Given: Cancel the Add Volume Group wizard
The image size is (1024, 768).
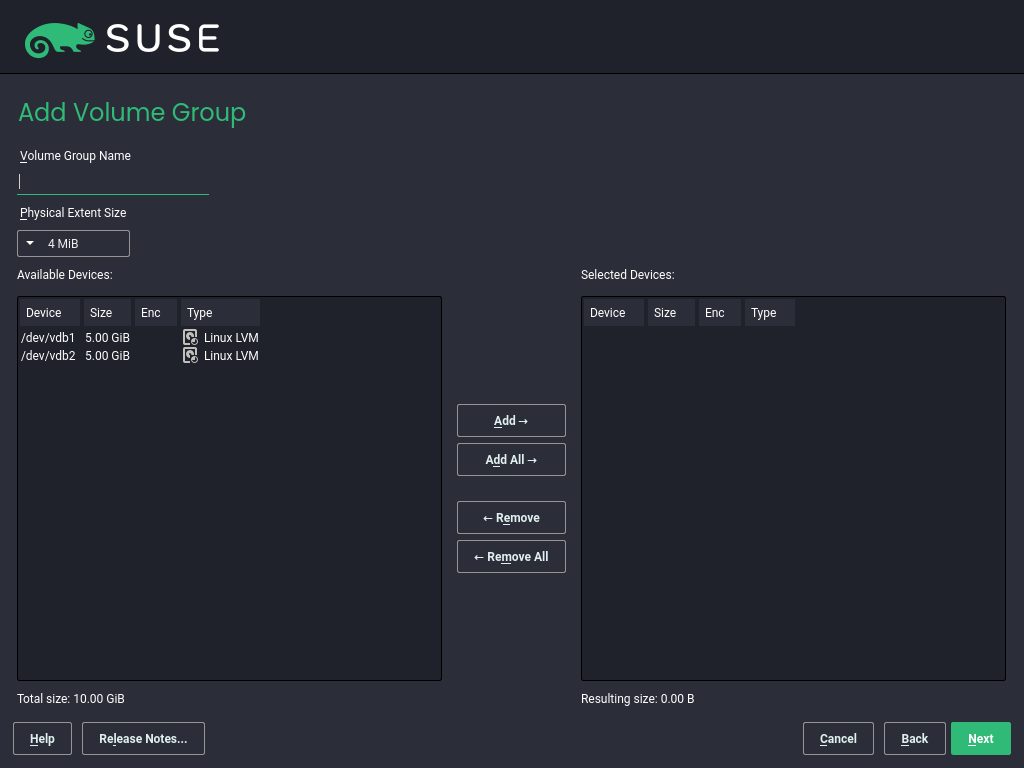Looking at the screenshot, I should (x=838, y=738).
